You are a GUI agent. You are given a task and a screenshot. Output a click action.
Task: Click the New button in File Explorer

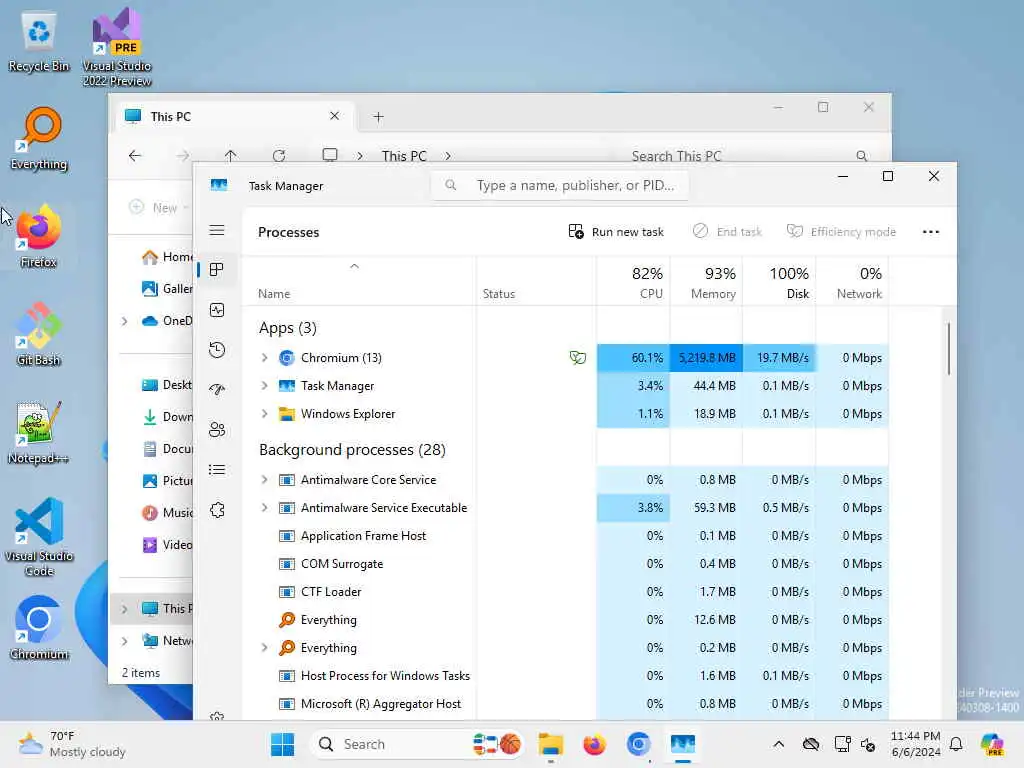[x=157, y=208]
